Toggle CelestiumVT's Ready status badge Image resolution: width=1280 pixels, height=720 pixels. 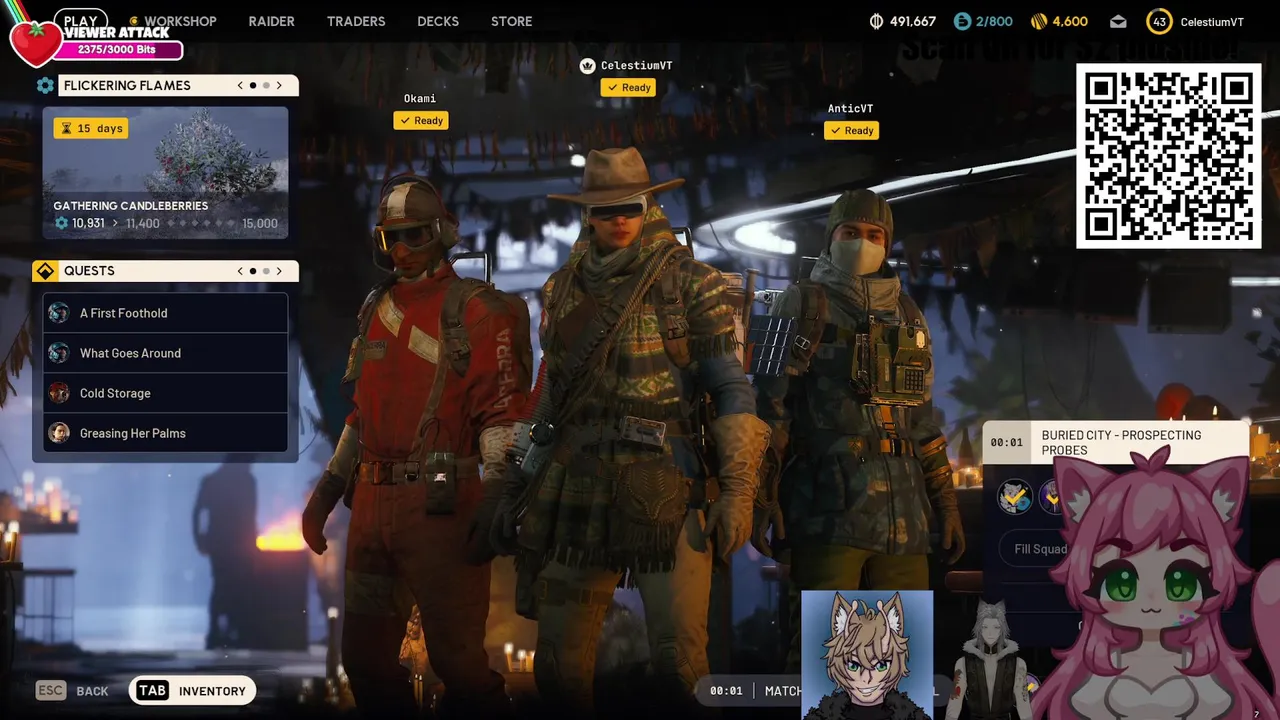coord(628,87)
